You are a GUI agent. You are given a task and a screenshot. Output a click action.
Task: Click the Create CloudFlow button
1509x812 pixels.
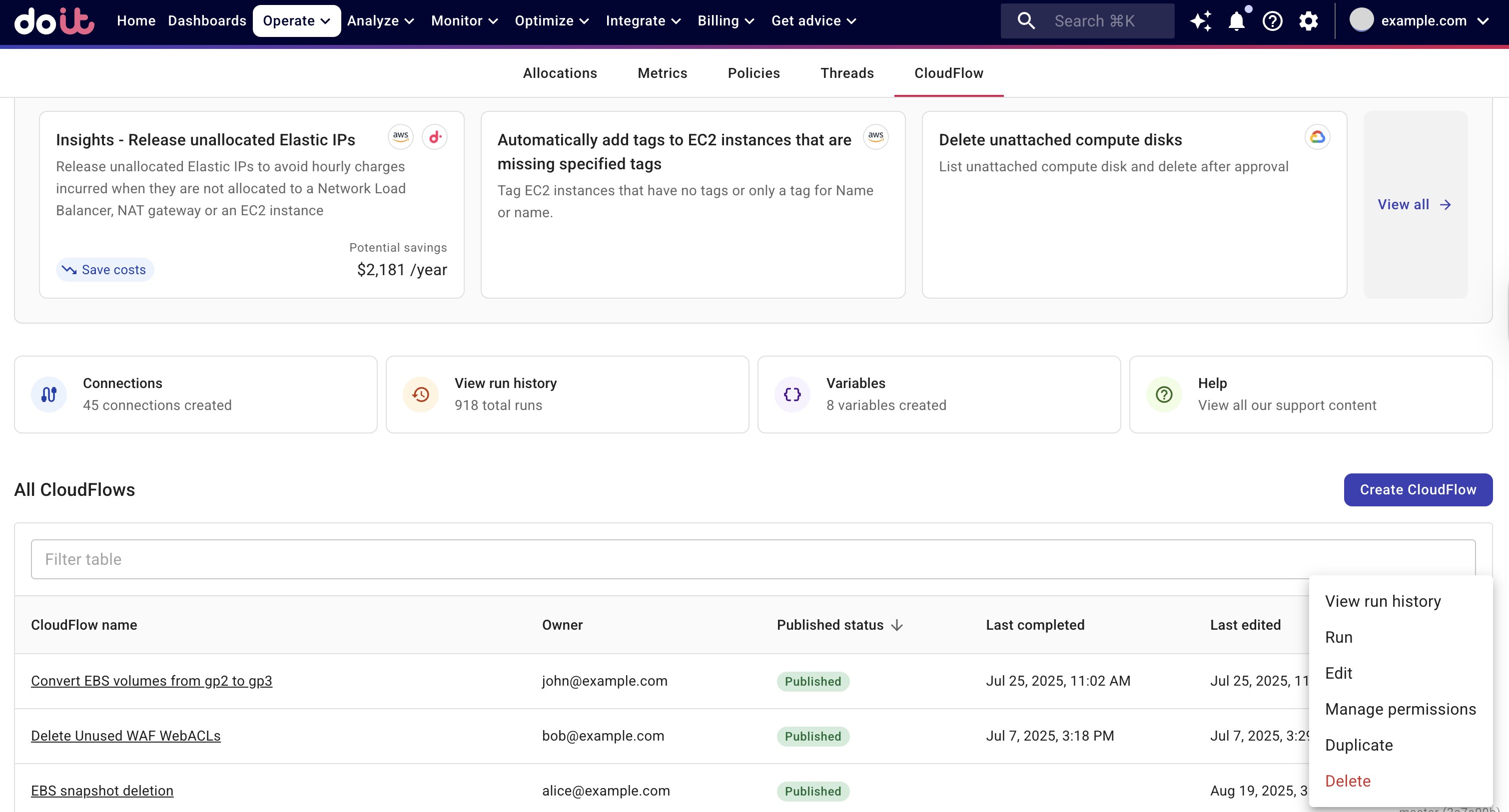[1418, 489]
